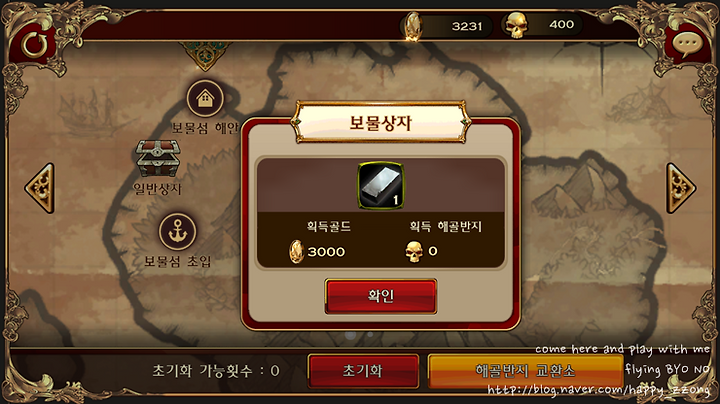Click the 획득 해골반지 skull icon
The width and height of the screenshot is (720, 404).
pos(414,252)
